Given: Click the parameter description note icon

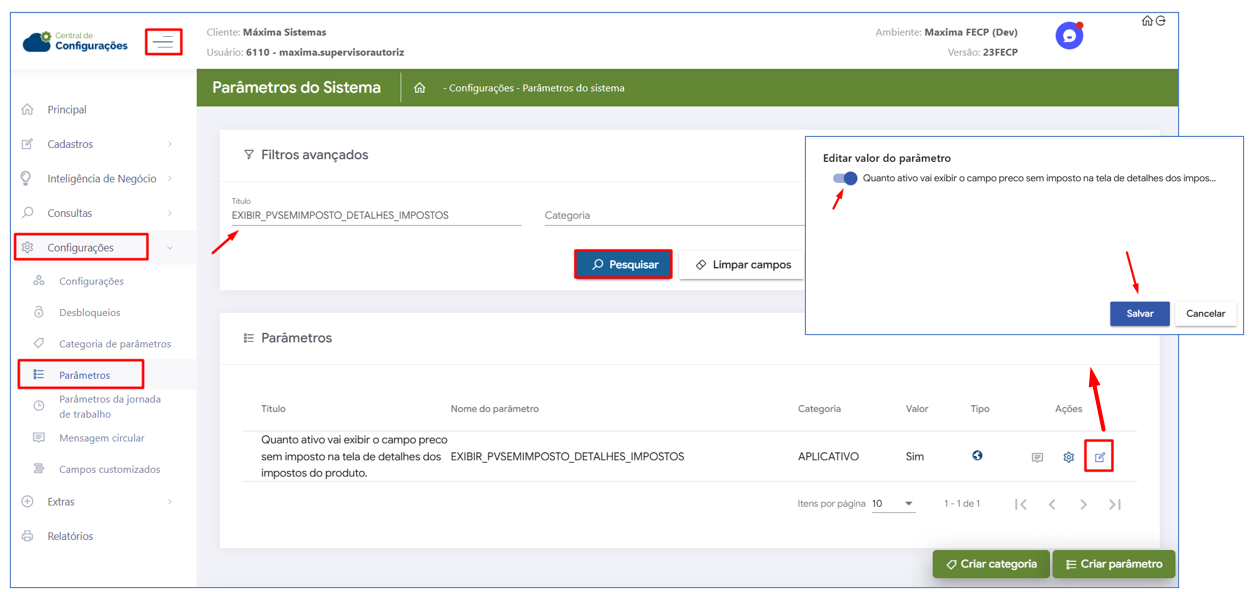Looking at the screenshot, I should (1037, 457).
